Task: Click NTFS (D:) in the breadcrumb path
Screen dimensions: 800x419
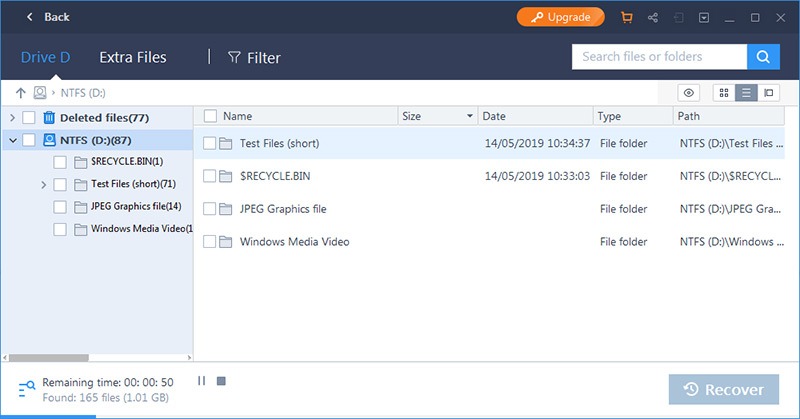Action: (83, 93)
